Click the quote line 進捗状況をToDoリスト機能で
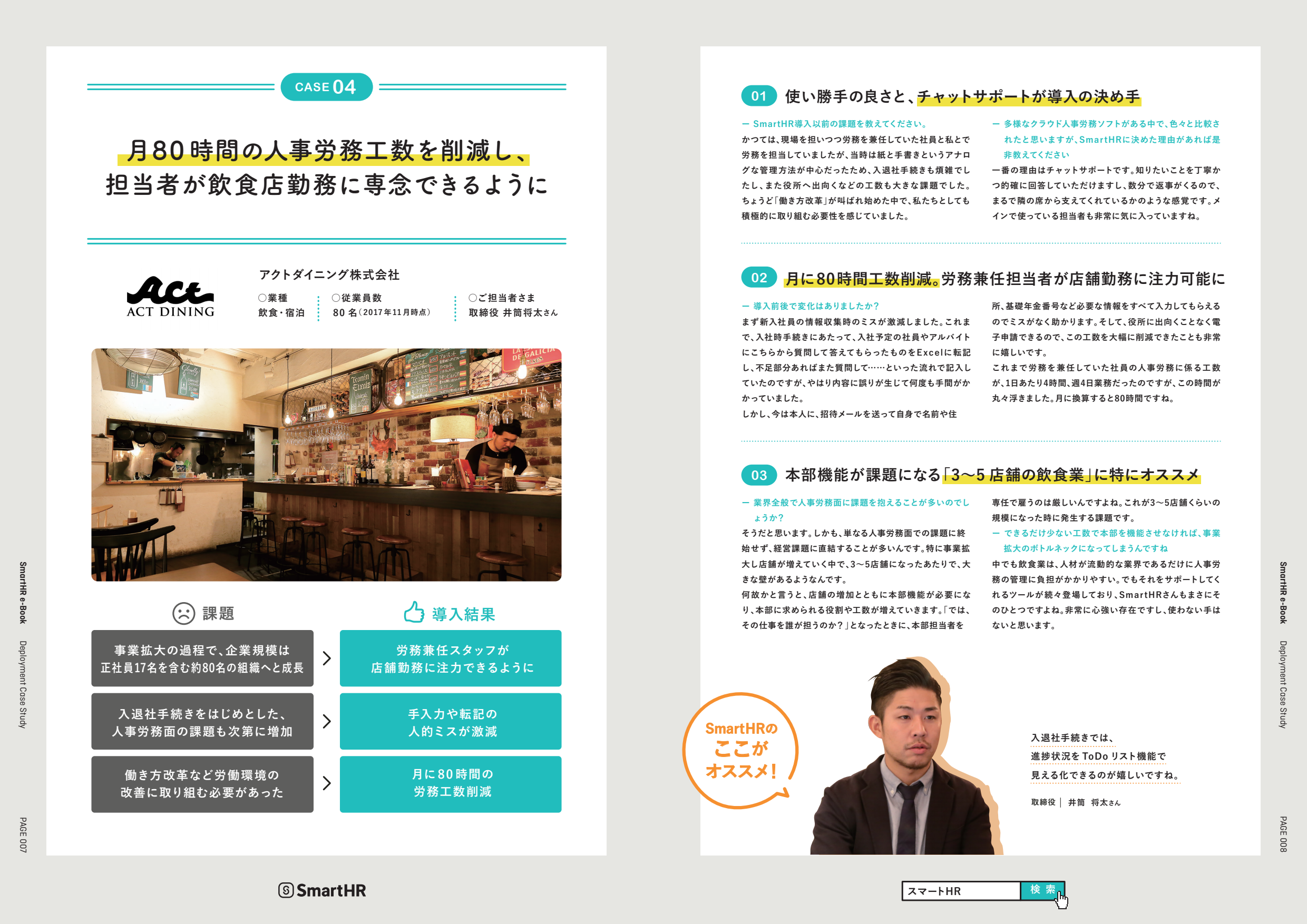The height and width of the screenshot is (924, 1307). point(1098,756)
